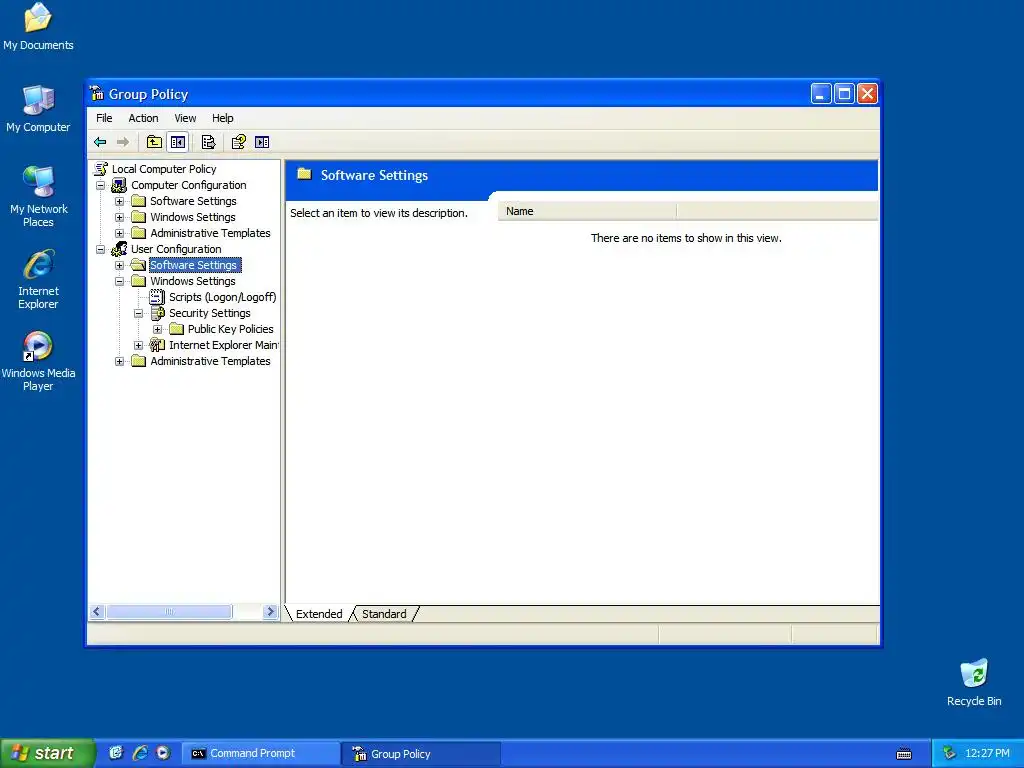Select Internet Explorer desktop icon
The width and height of the screenshot is (1024, 768).
38,279
